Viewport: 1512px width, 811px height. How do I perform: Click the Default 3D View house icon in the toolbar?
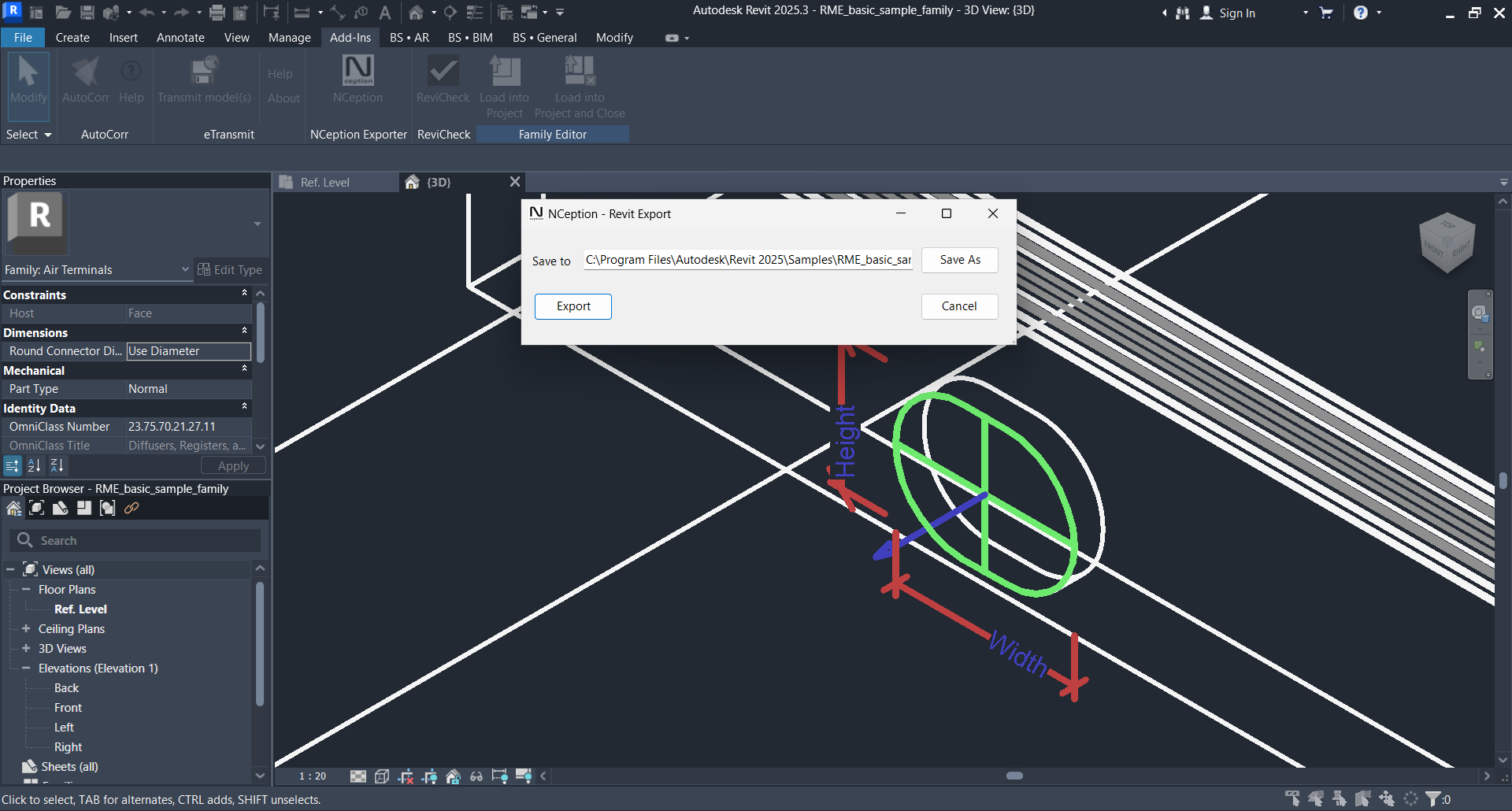[416, 13]
